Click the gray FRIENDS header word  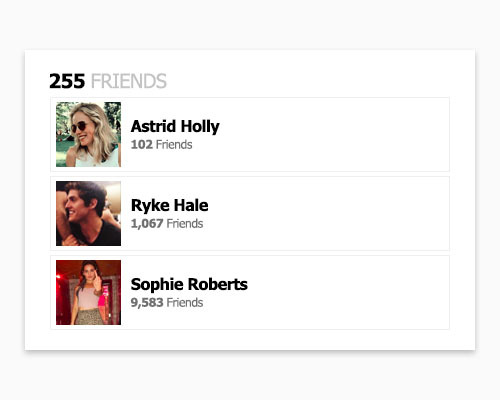coord(129,81)
